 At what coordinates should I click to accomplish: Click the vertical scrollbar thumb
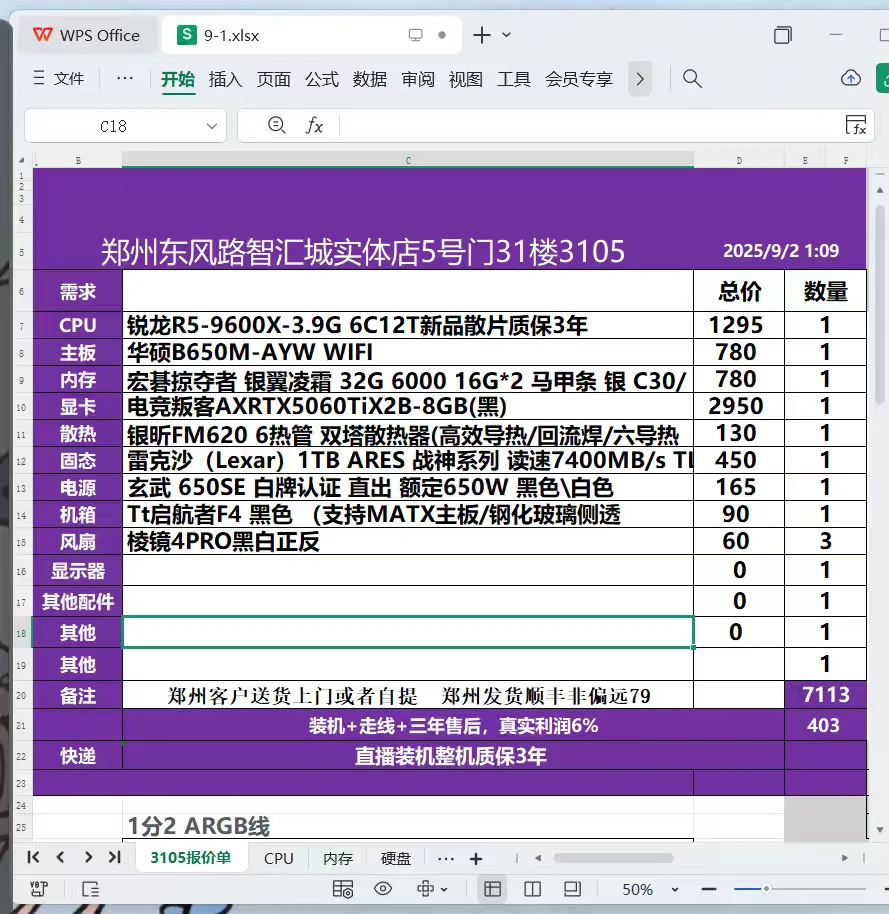click(880, 305)
